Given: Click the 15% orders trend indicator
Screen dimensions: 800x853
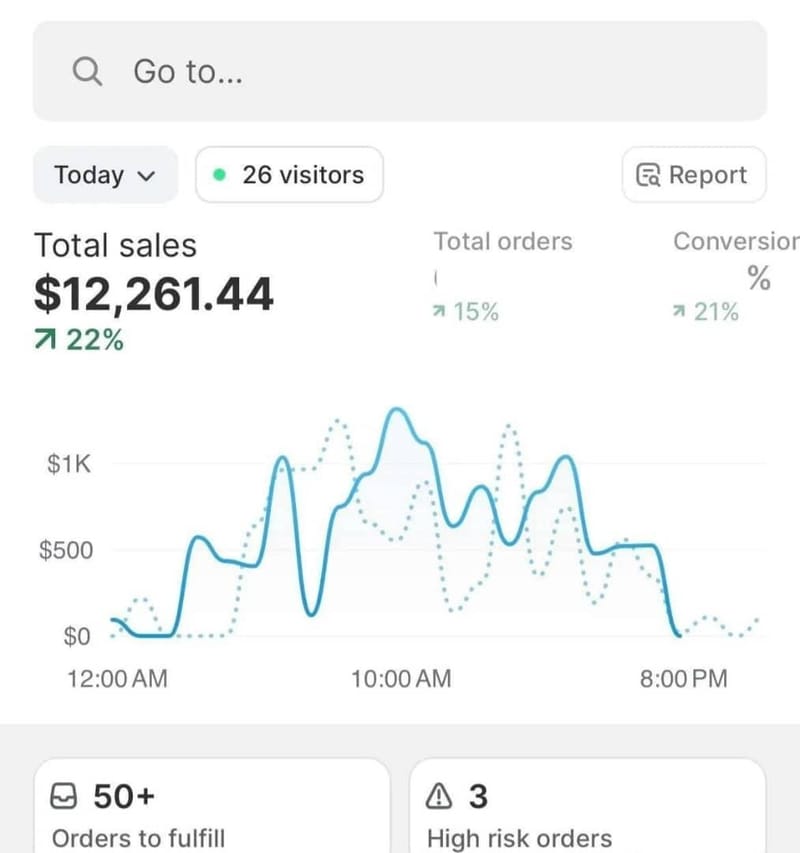Looking at the screenshot, I should tap(465, 312).
